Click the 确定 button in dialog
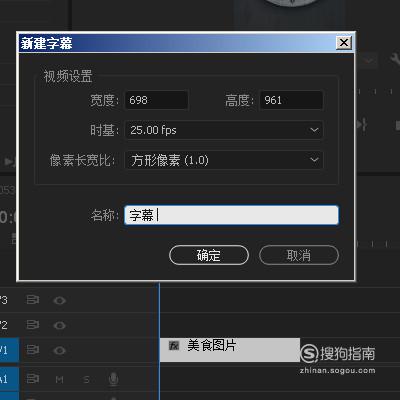The image size is (400, 400). (x=209, y=255)
